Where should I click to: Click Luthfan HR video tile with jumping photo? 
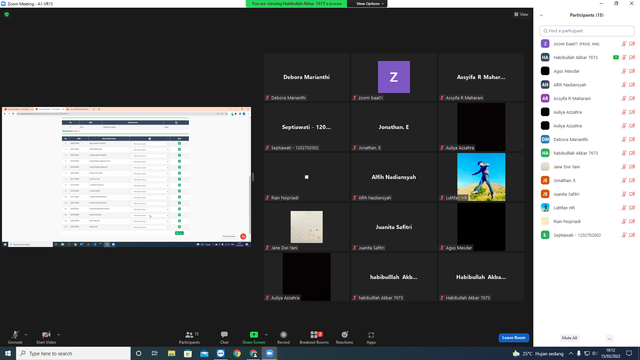pos(481,177)
